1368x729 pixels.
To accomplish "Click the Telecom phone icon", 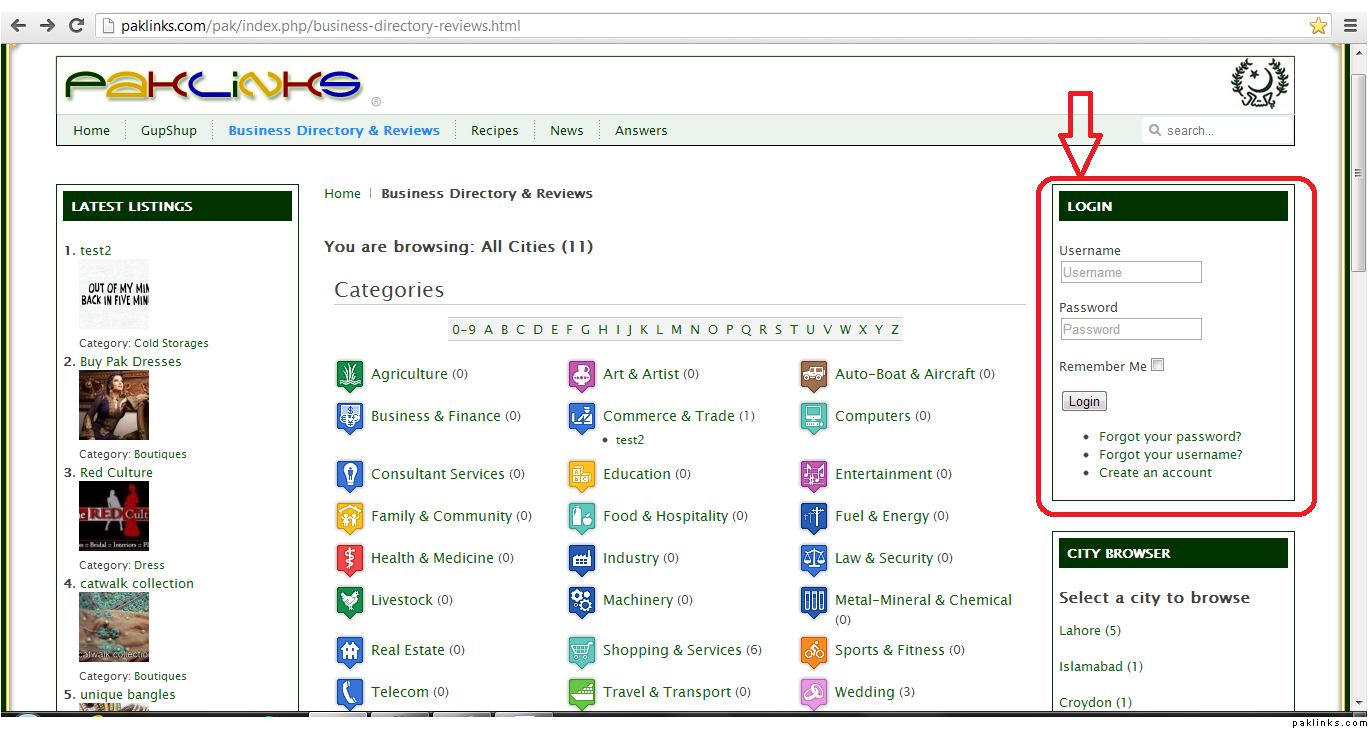I will pos(349,693).
